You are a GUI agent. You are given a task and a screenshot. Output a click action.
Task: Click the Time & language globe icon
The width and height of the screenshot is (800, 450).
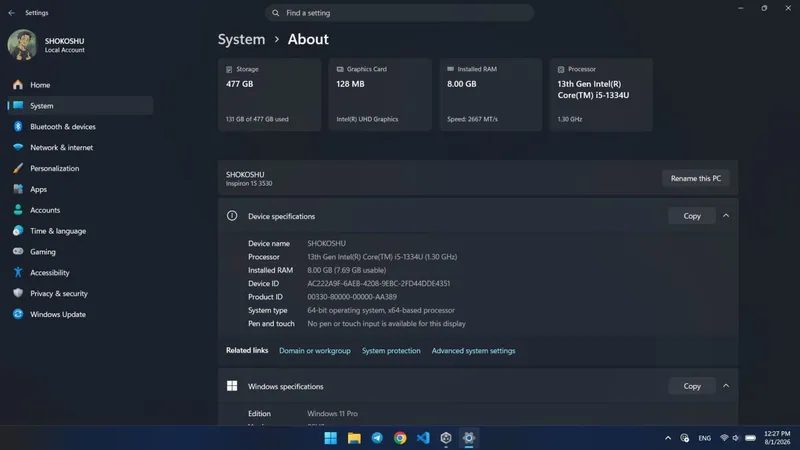click(x=18, y=231)
